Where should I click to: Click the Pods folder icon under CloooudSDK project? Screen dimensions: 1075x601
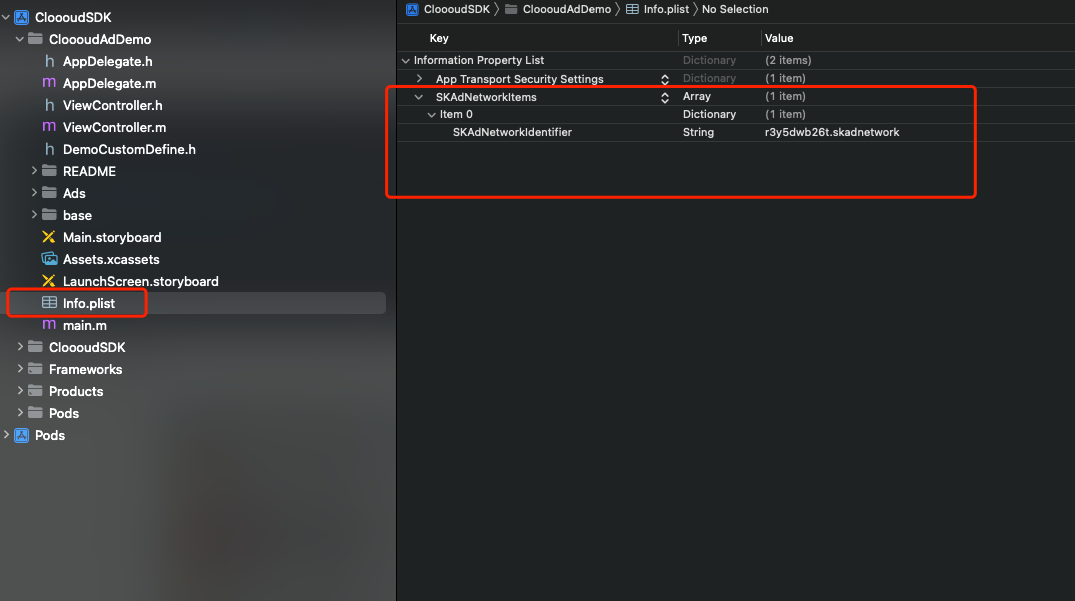36,413
